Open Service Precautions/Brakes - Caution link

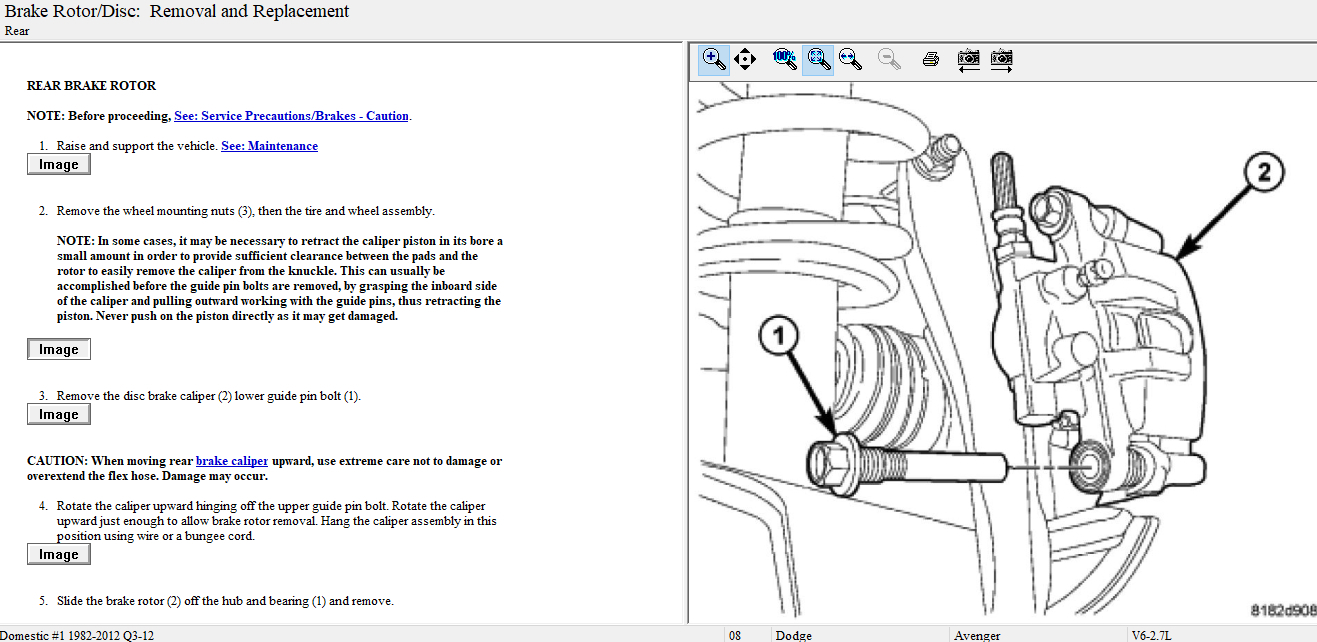pyautogui.click(x=291, y=116)
